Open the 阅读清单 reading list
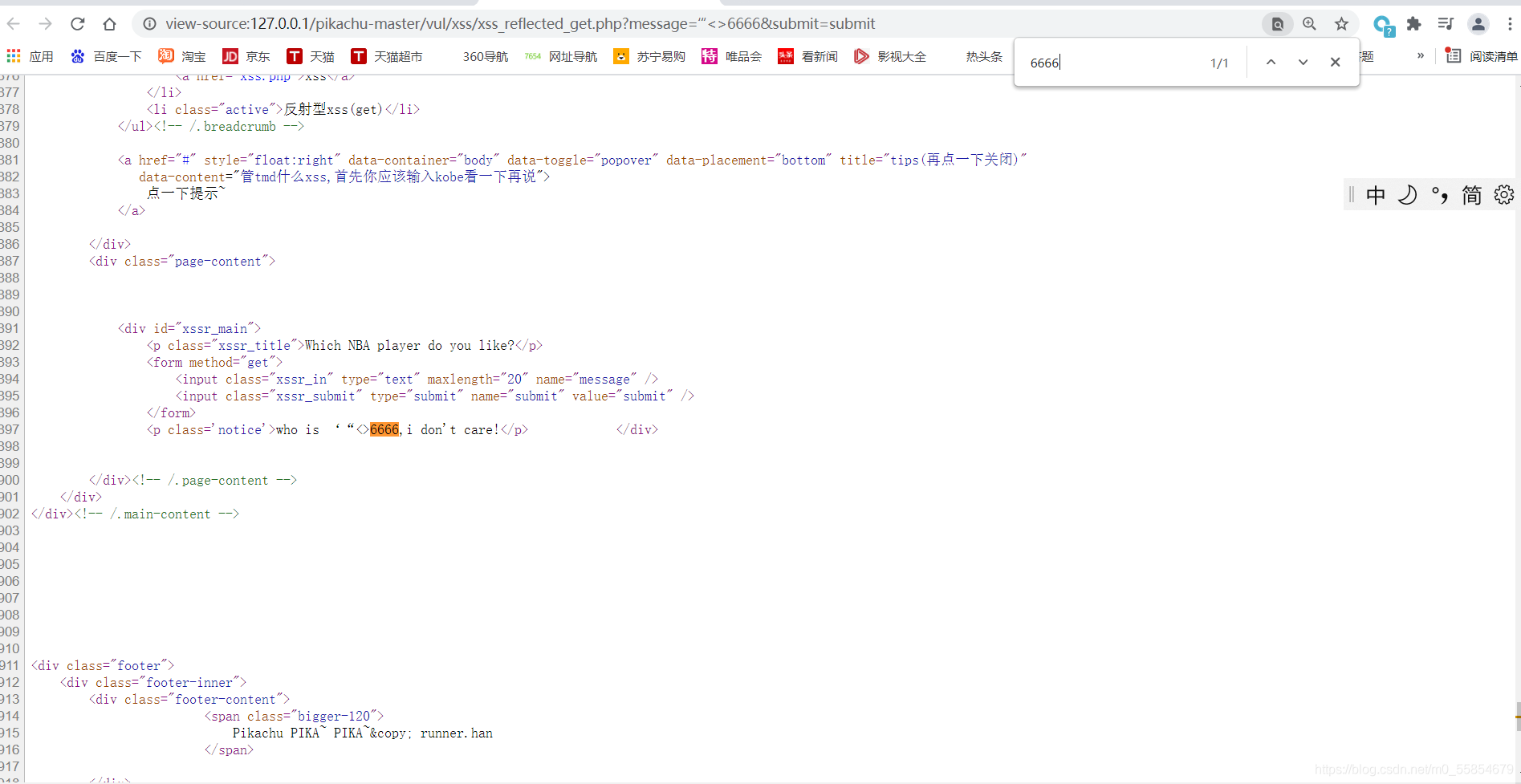This screenshot has width=1521, height=784. pos(1482,56)
